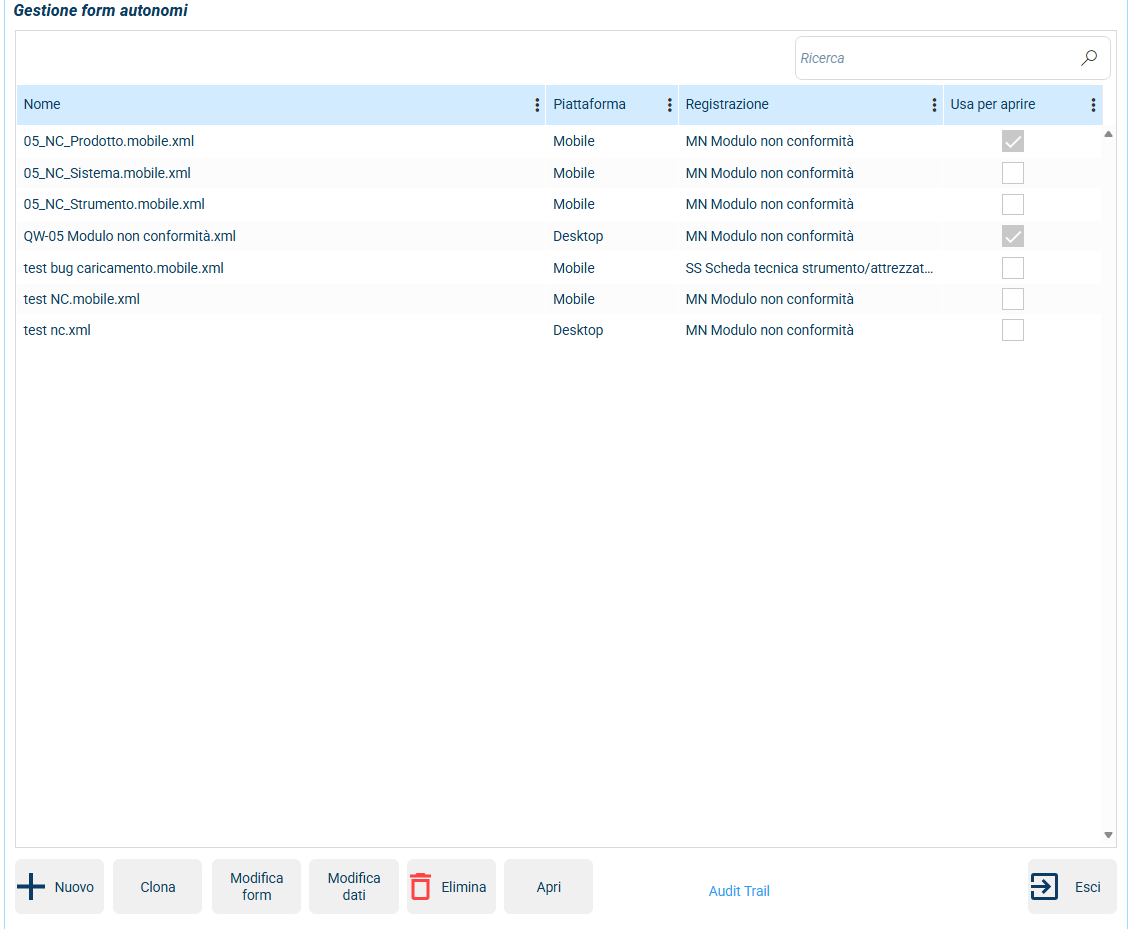Toggle checkbox for test NC.mobile.xml
This screenshot has width=1134, height=929.
pyautogui.click(x=1013, y=299)
